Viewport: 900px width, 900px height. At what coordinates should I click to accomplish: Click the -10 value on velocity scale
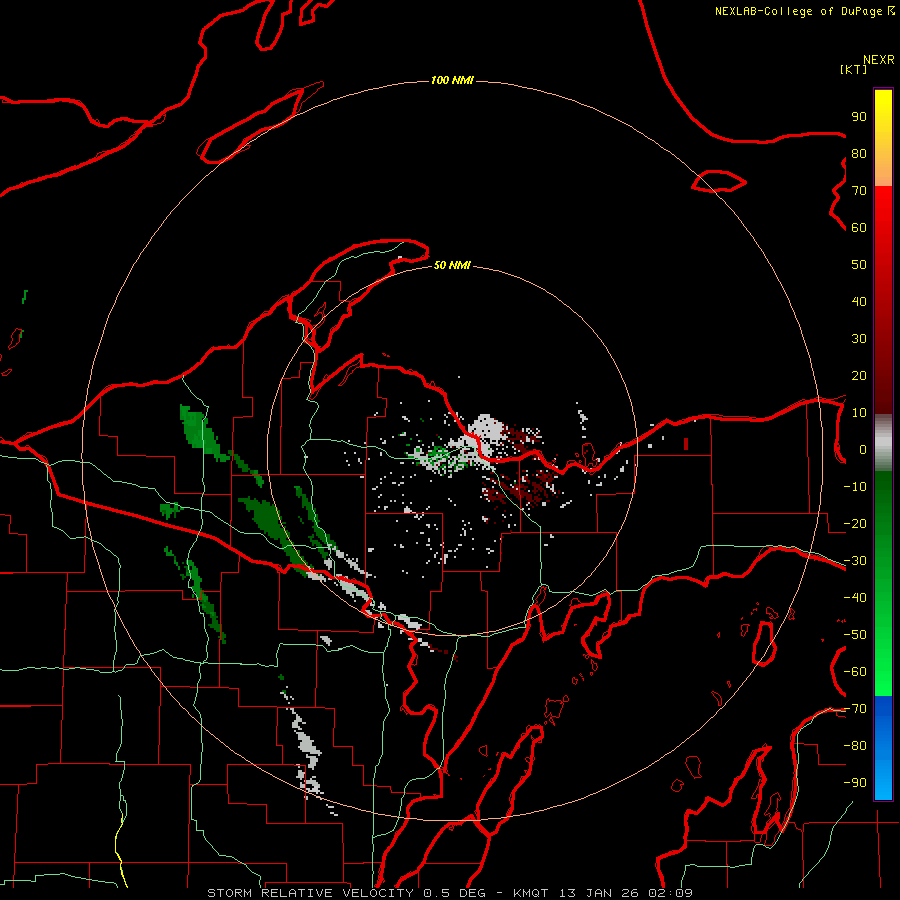(855, 487)
